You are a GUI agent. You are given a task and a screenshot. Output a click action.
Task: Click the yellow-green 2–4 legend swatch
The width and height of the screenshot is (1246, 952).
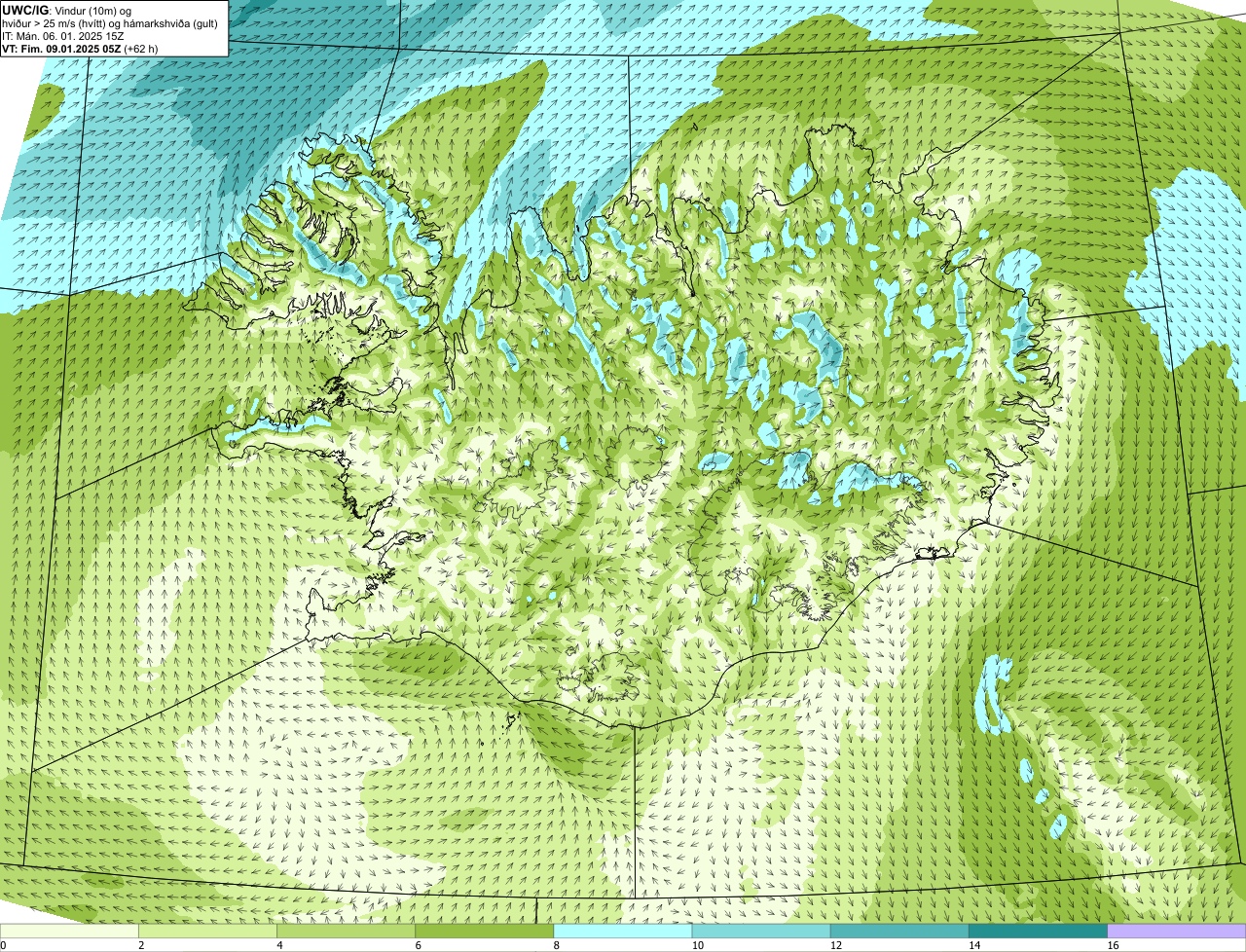click(208, 931)
